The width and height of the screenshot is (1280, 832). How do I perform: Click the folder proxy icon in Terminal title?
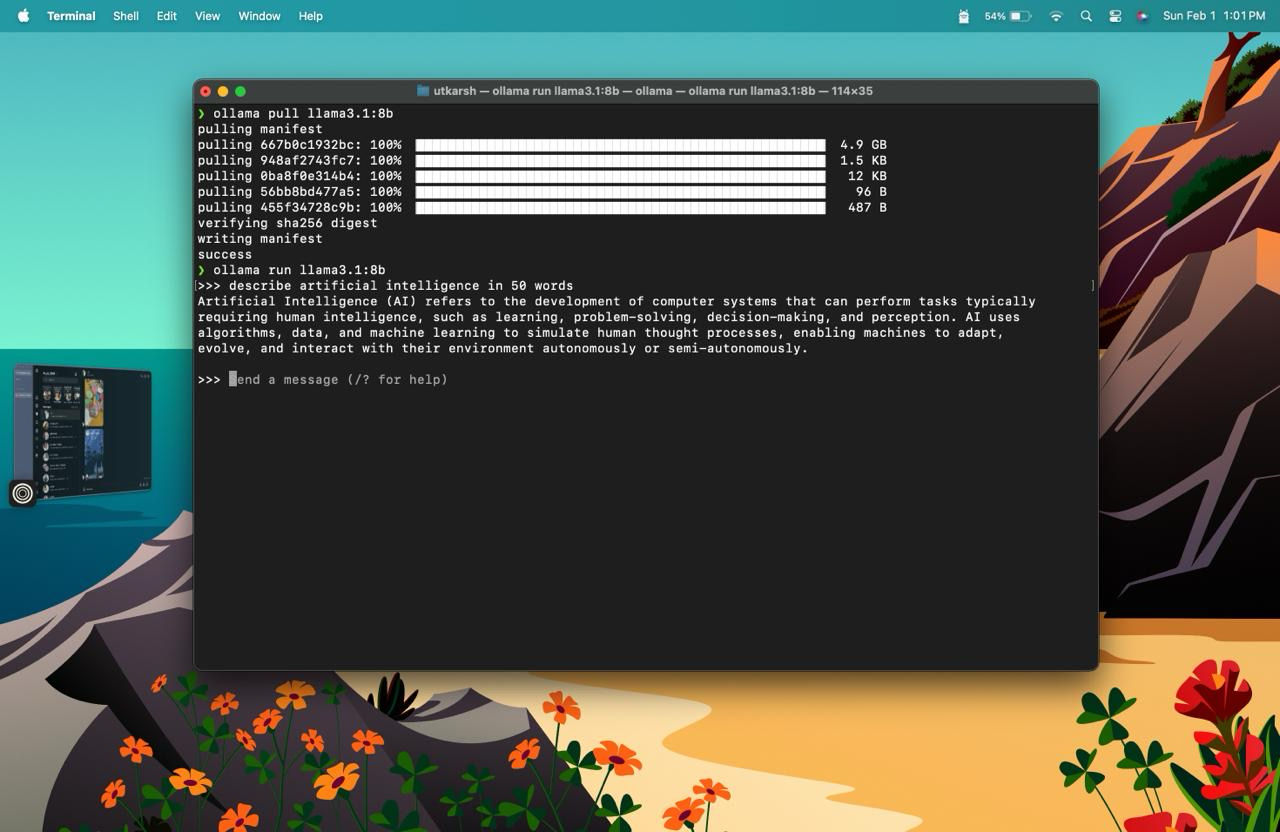pyautogui.click(x=423, y=91)
